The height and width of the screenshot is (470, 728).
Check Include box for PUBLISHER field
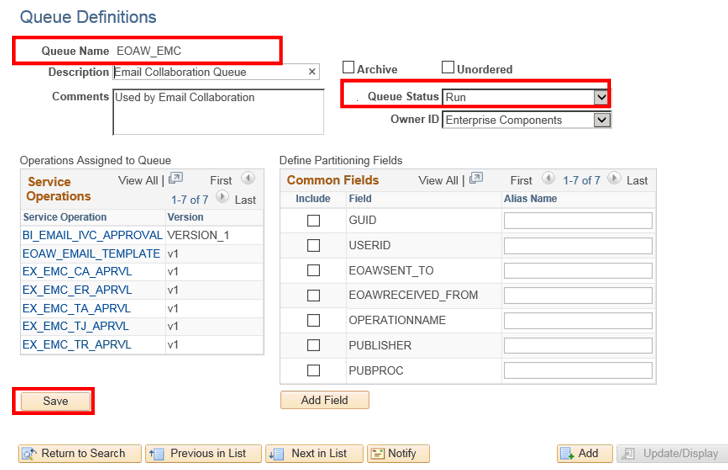point(313,345)
